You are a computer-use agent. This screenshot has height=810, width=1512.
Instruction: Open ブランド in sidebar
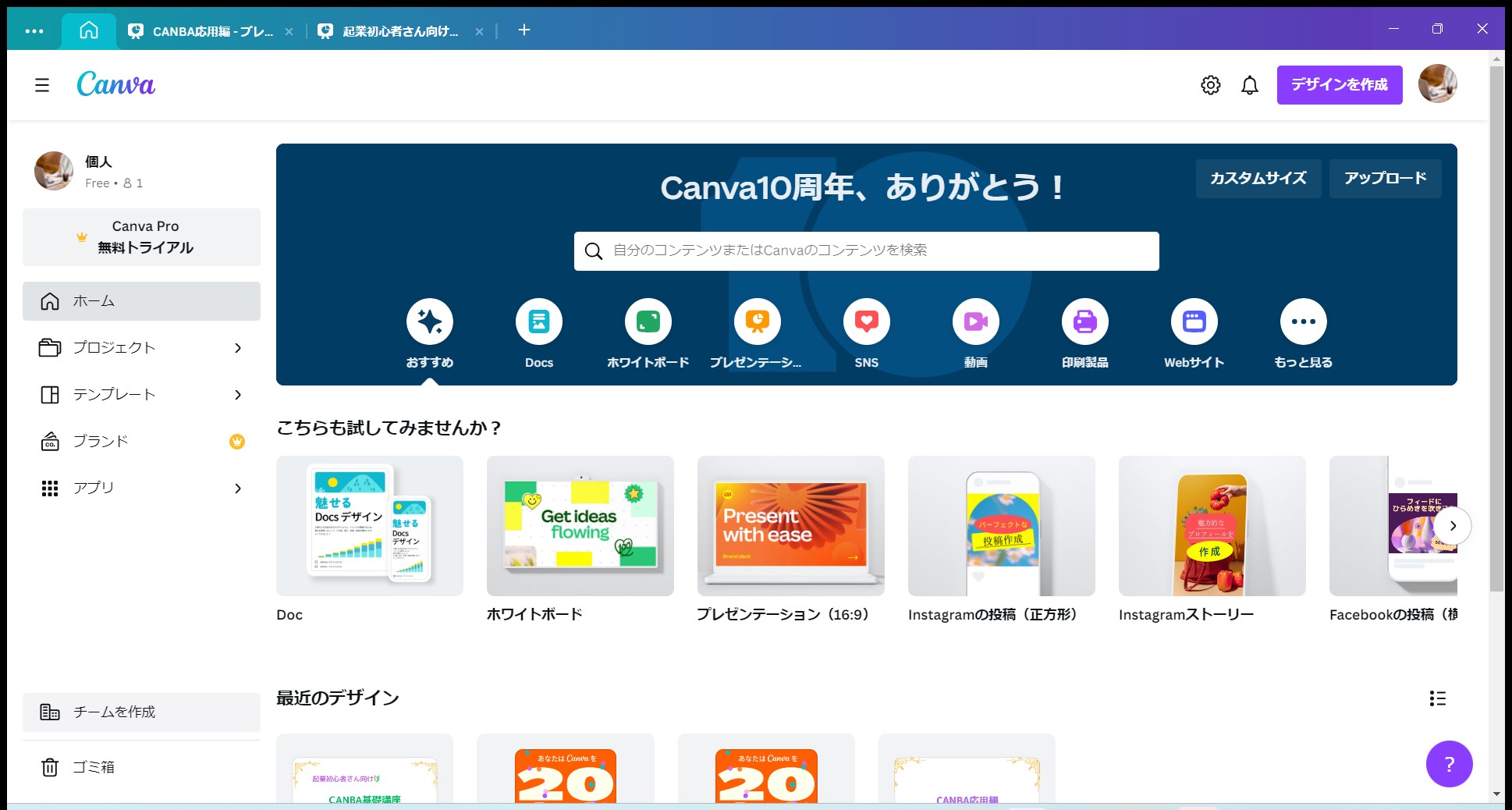click(x=141, y=442)
